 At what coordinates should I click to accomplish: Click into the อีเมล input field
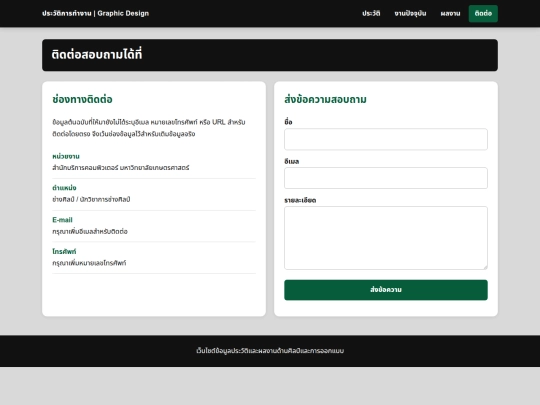386,178
